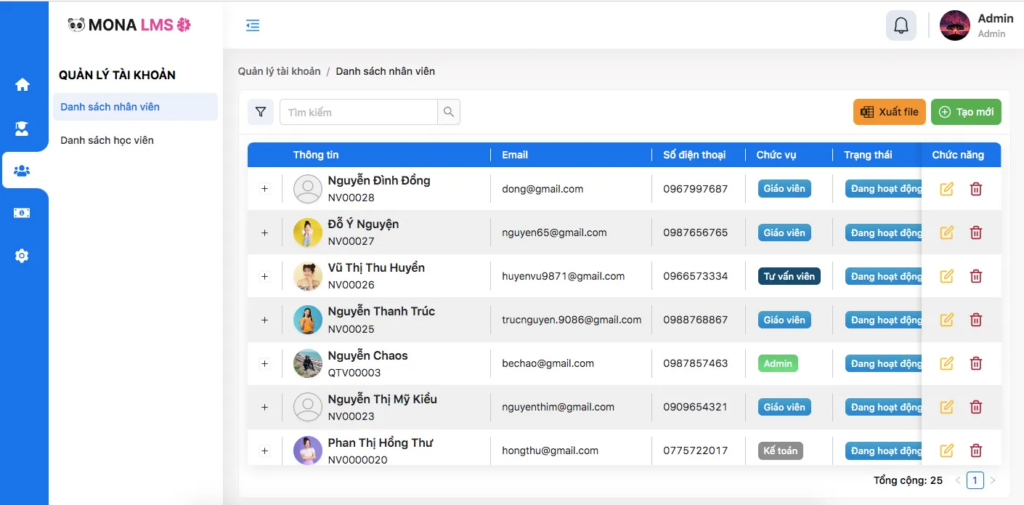Click Đỗ Ý Nguyện's avatar photo

click(308, 233)
